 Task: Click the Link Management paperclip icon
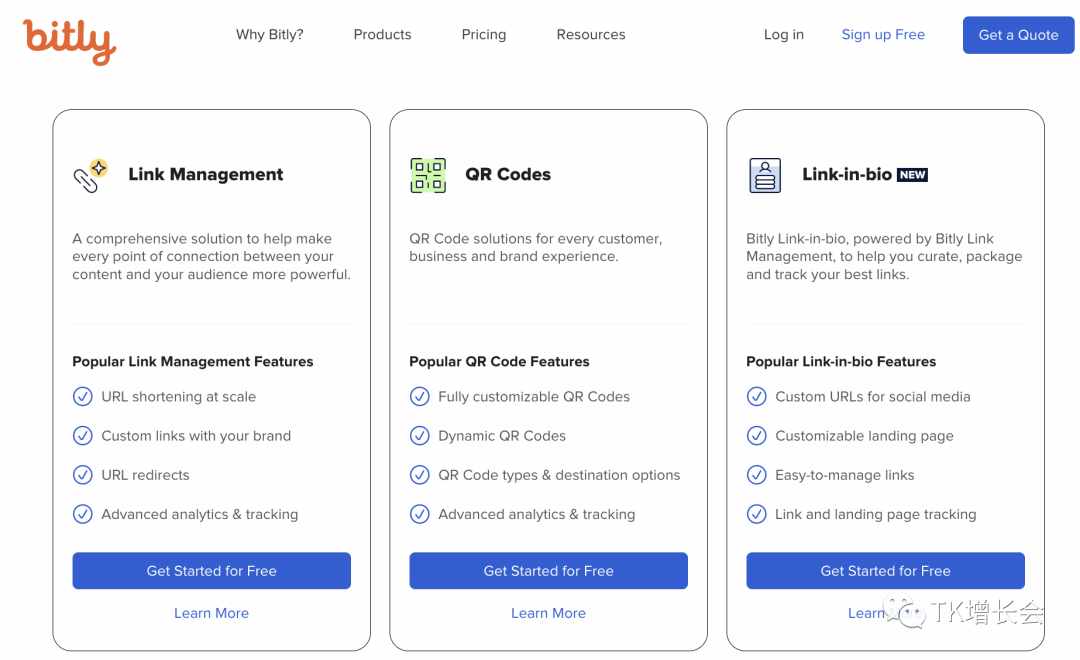pyautogui.click(x=91, y=176)
